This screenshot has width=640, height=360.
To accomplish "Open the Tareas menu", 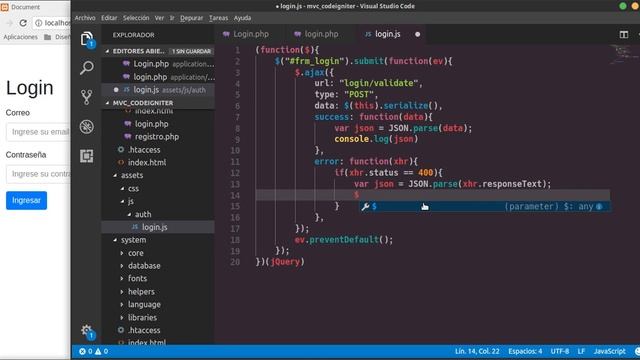I will pos(218,18).
